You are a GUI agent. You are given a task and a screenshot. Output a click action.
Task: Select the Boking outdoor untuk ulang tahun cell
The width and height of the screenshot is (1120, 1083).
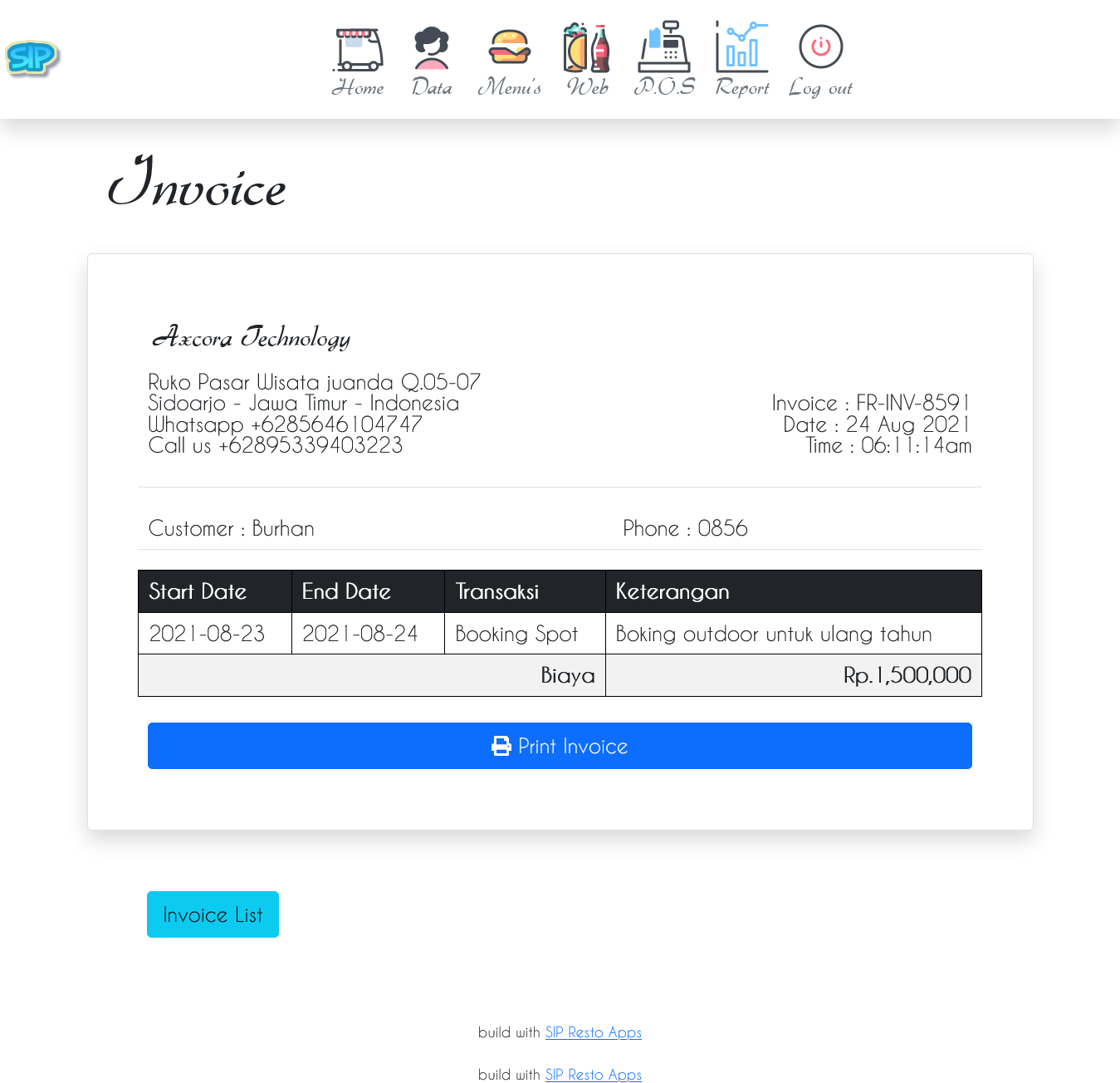coord(794,634)
